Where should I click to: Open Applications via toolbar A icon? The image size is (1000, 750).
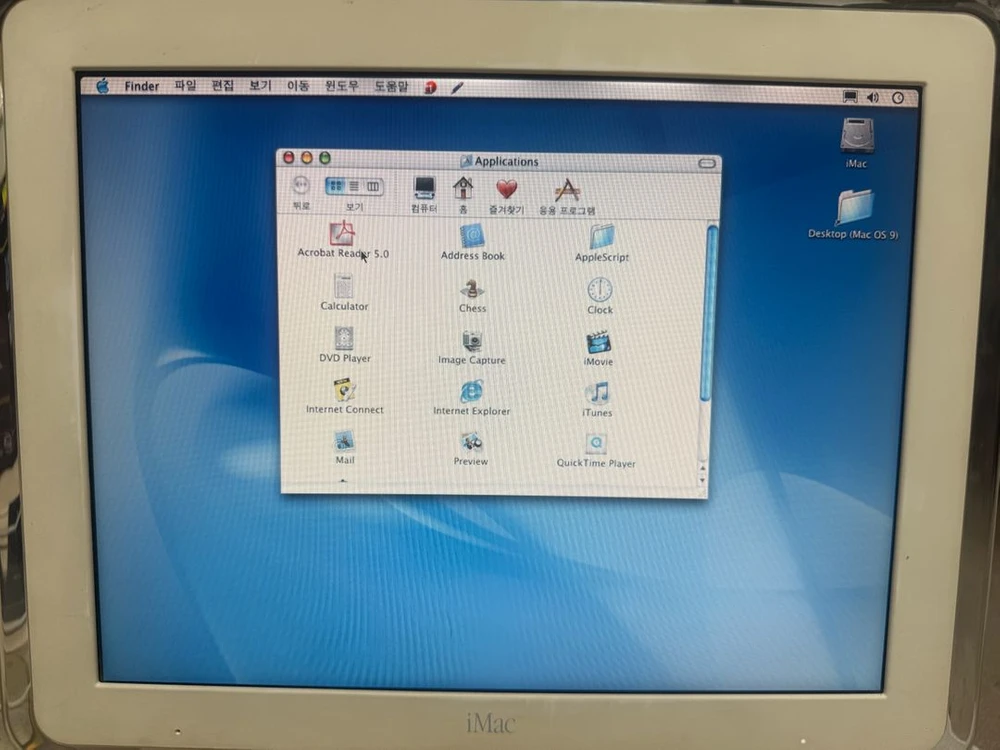[x=567, y=190]
